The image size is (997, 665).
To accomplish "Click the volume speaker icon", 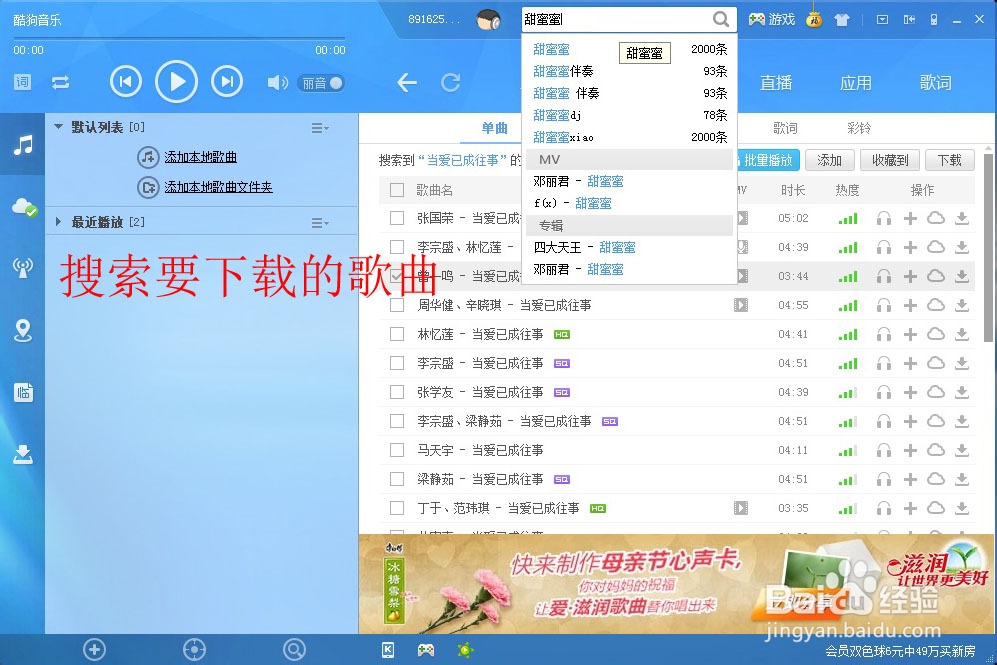I will pyautogui.click(x=277, y=82).
